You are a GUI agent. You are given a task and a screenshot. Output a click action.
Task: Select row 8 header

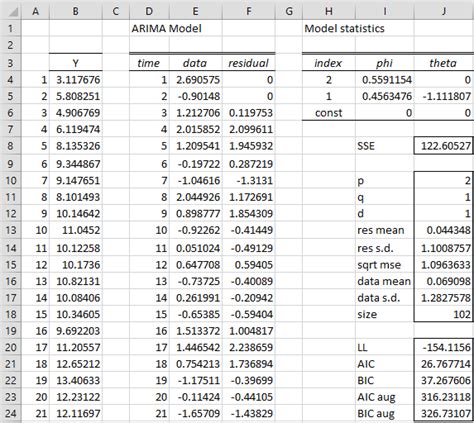point(10,146)
